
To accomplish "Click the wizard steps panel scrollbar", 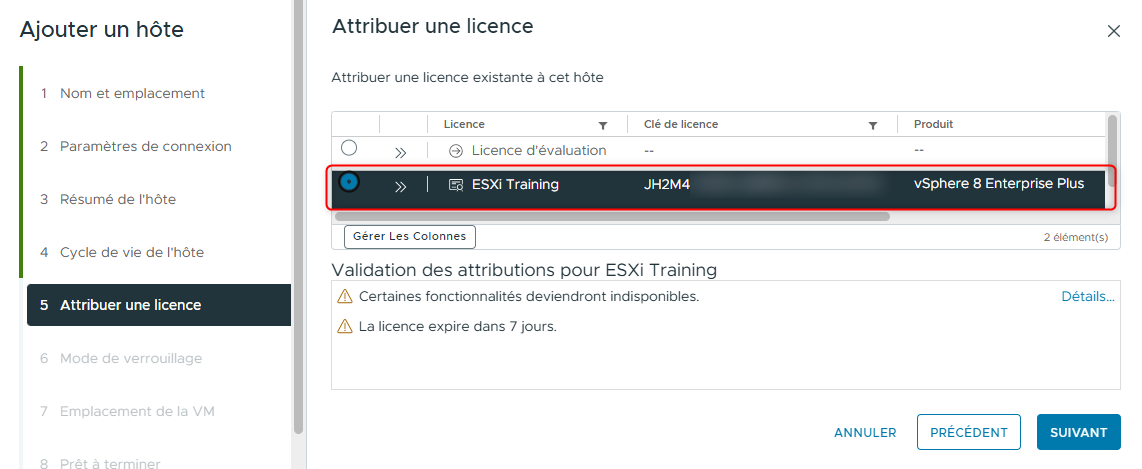I will [x=298, y=217].
